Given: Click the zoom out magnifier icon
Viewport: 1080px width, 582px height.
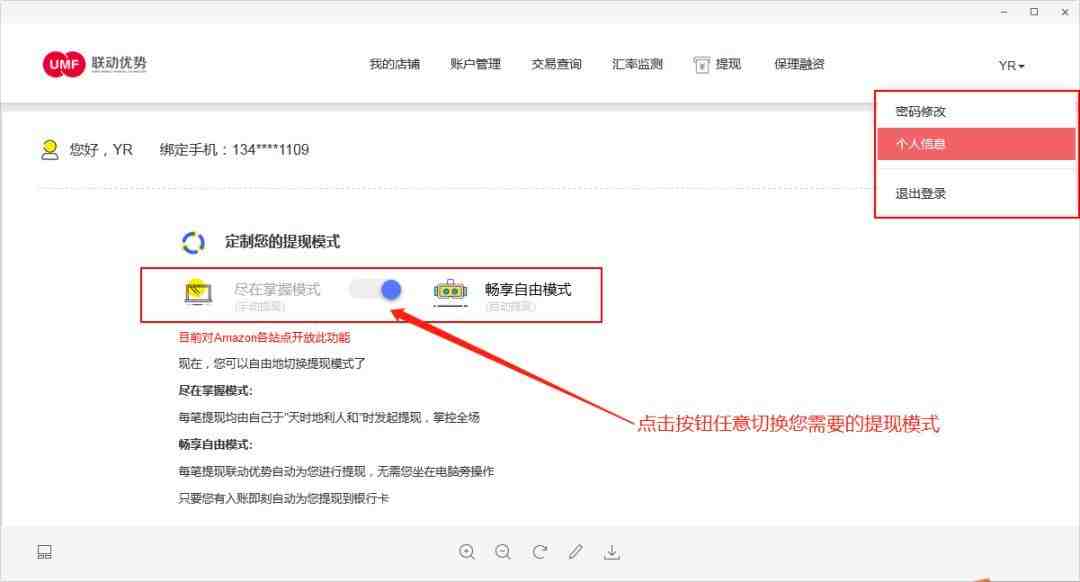Looking at the screenshot, I should click(503, 552).
